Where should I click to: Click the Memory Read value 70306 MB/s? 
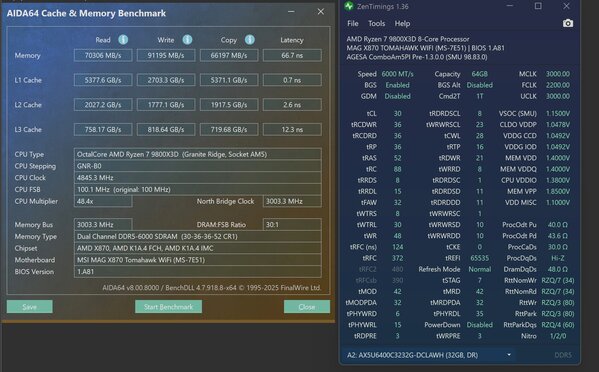(x=103, y=55)
